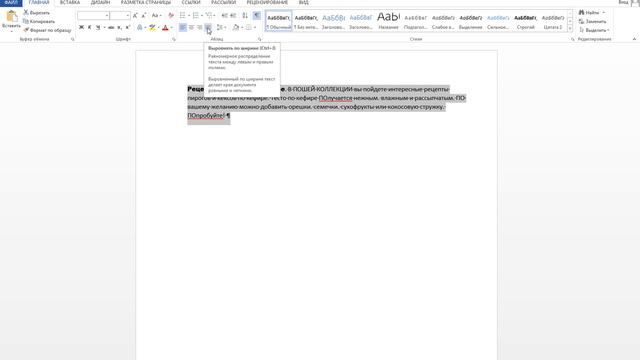Toggle strikethrough (abc) formatting
Image resolution: width=640 pixels, height=360 pixels.
pyautogui.click(x=111, y=27)
